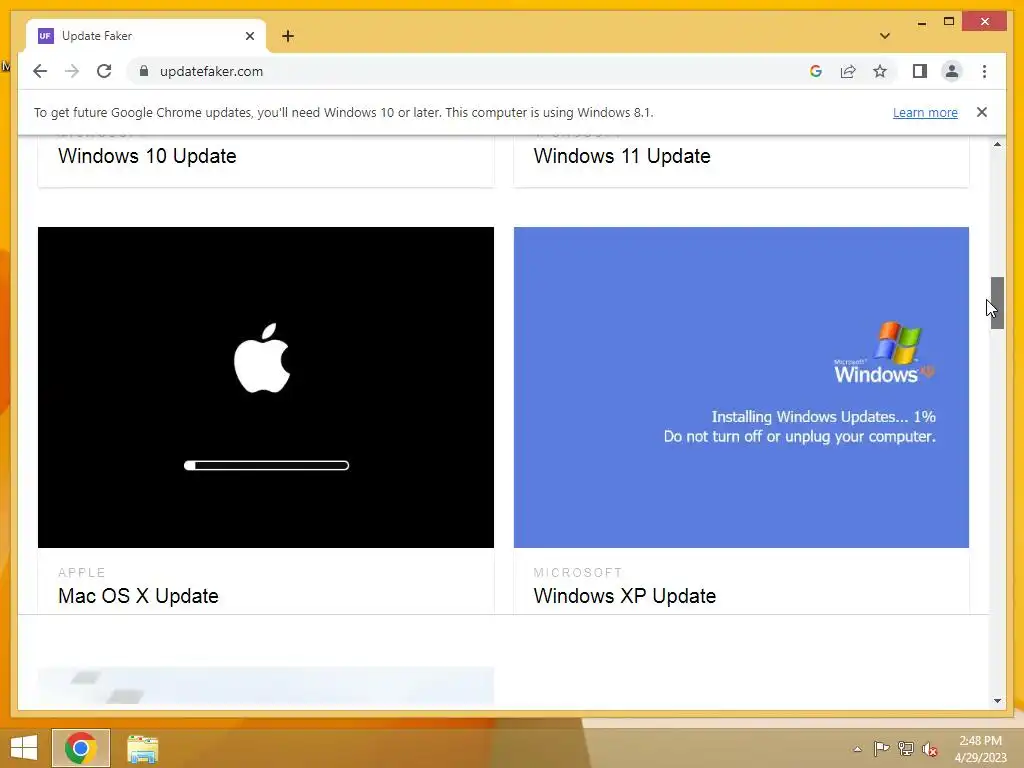Open the Action Center flag icon
This screenshot has height=768, width=1024.
pos(881,749)
